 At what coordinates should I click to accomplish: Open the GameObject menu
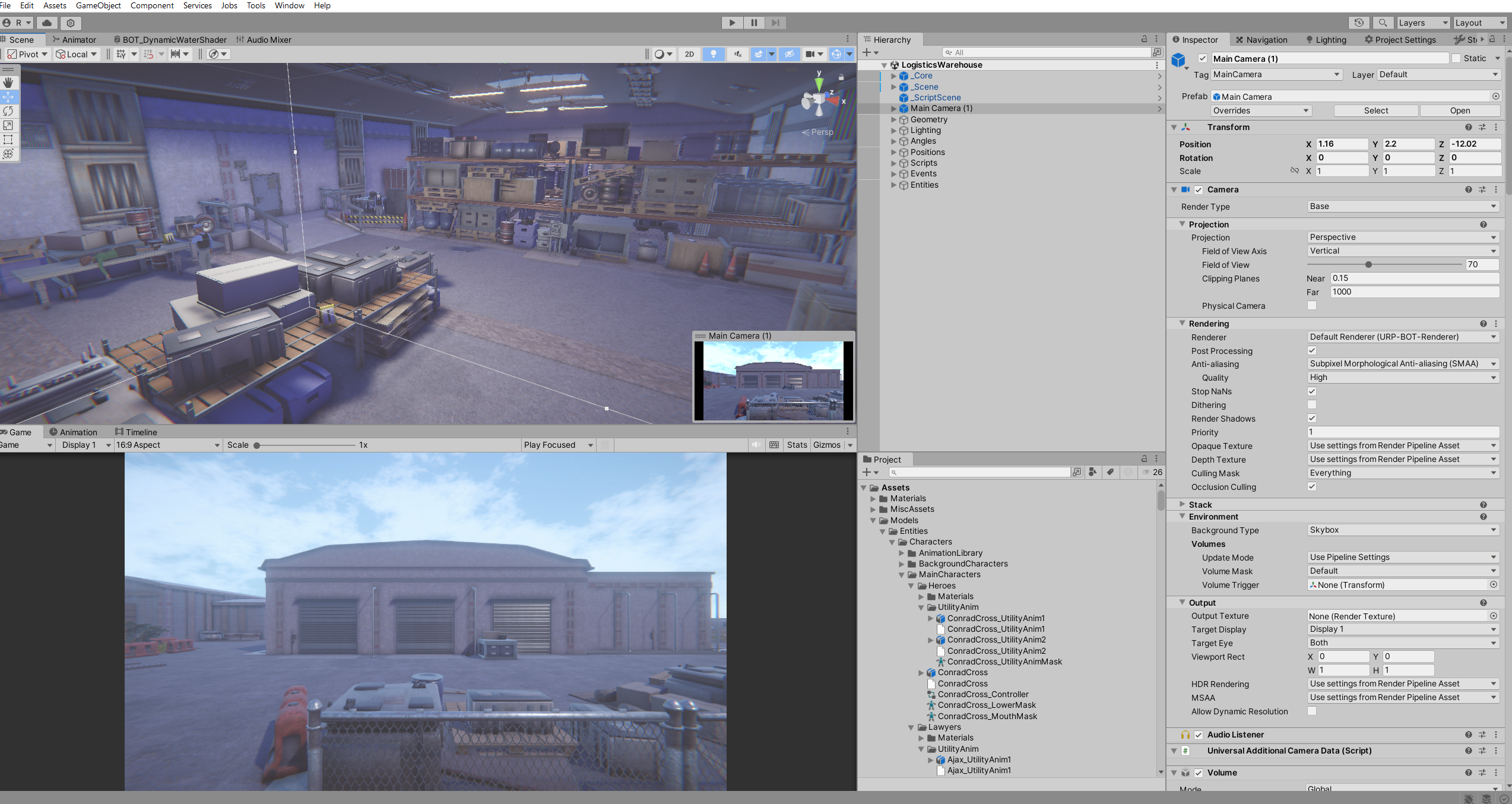coord(98,5)
